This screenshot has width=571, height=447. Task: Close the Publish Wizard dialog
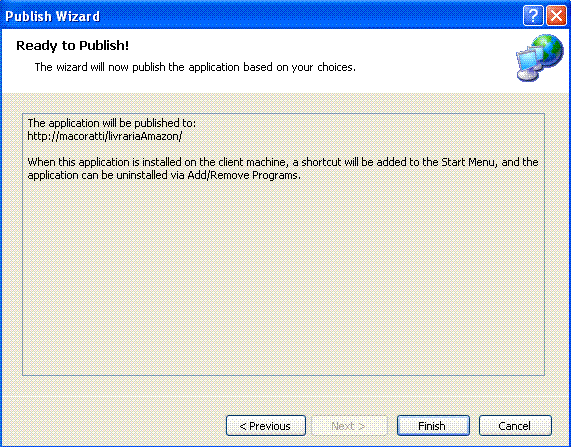tap(556, 16)
